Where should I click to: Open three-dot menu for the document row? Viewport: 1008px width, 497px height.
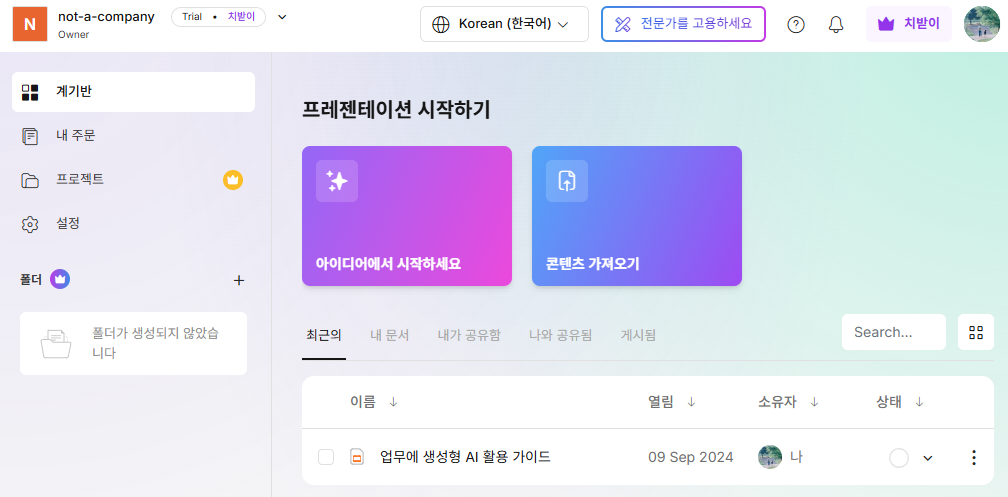coord(974,457)
